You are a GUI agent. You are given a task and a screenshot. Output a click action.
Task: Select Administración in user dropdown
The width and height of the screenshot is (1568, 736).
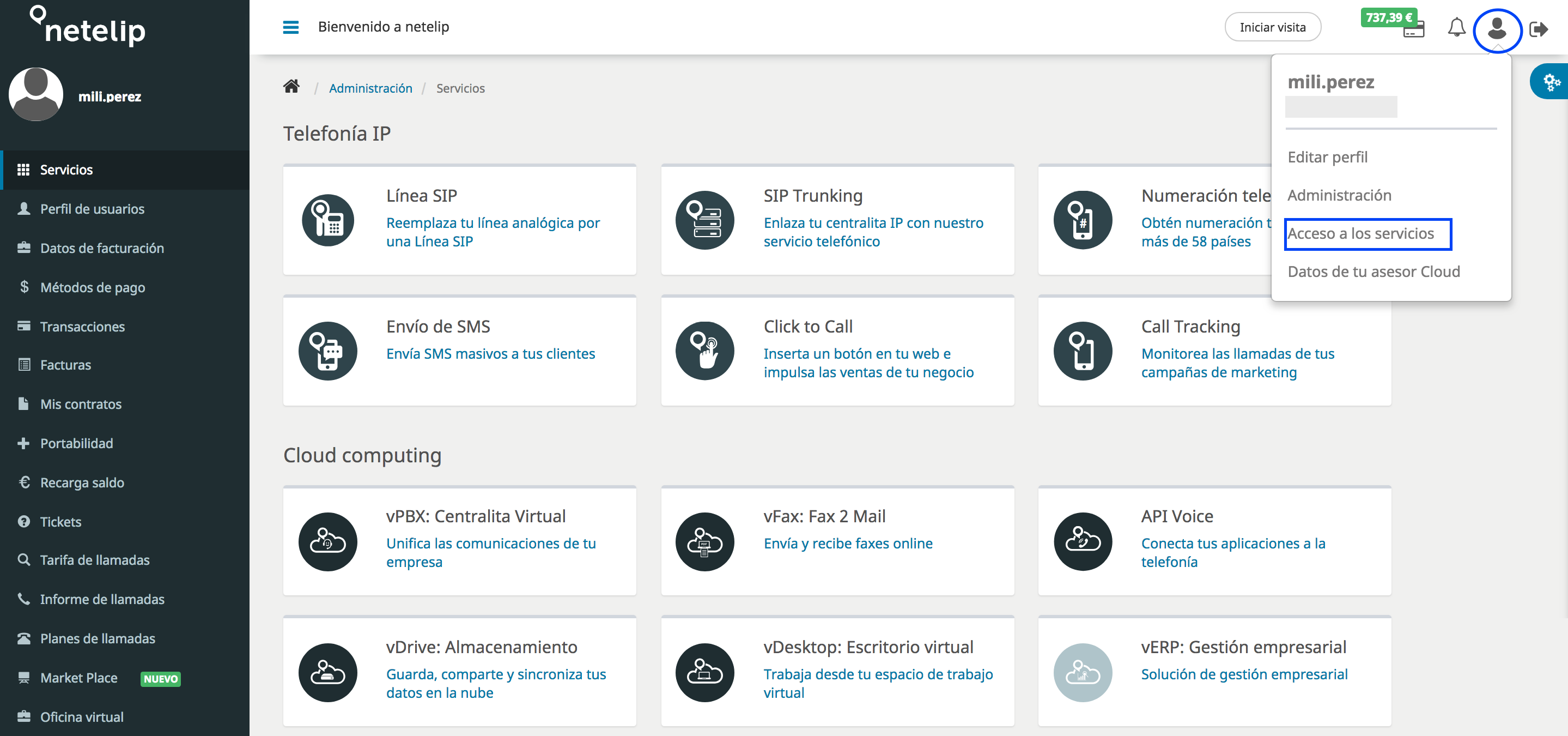1339,195
